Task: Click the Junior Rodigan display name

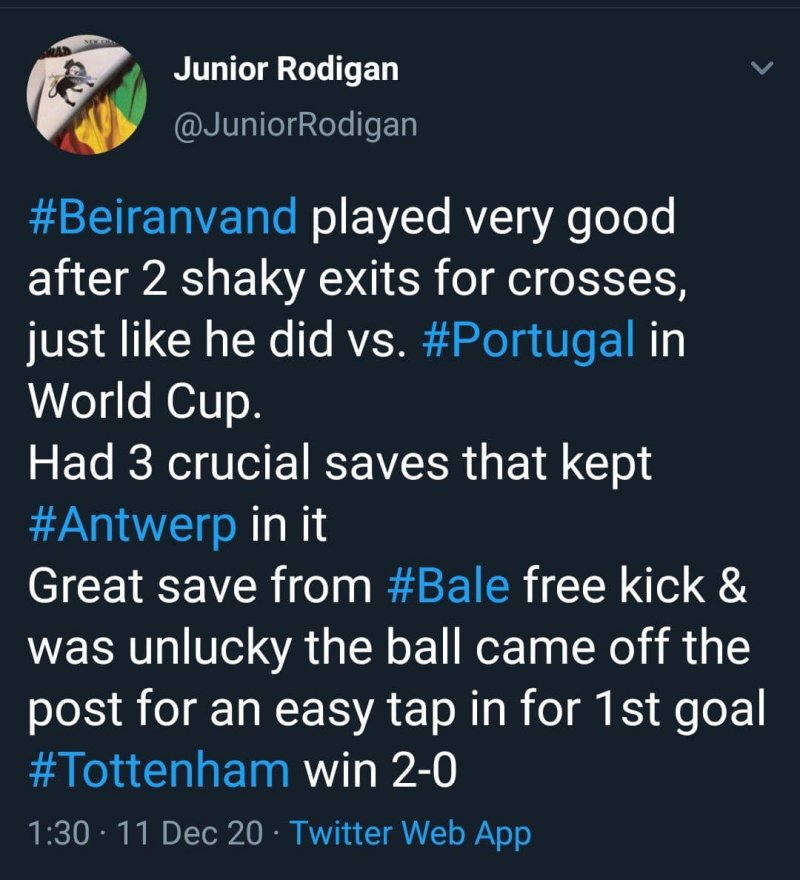Action: [286, 69]
